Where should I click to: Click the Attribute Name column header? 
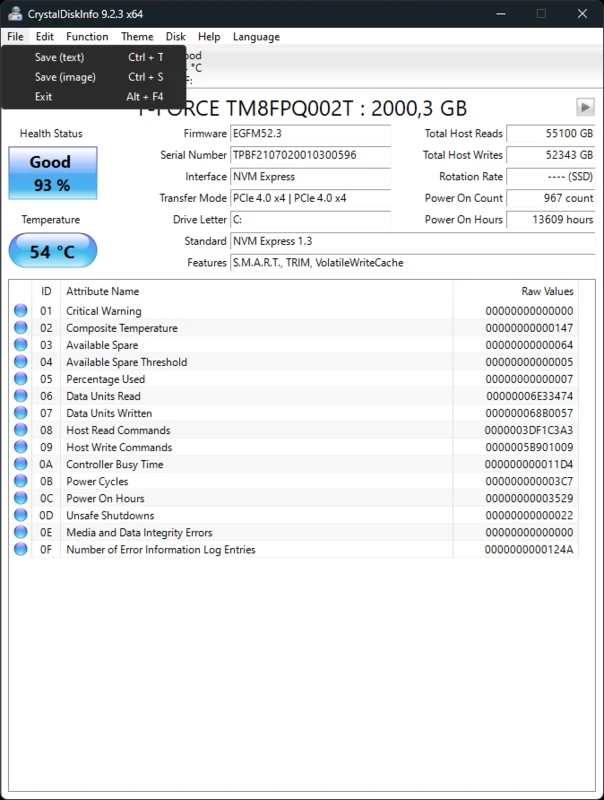103,291
